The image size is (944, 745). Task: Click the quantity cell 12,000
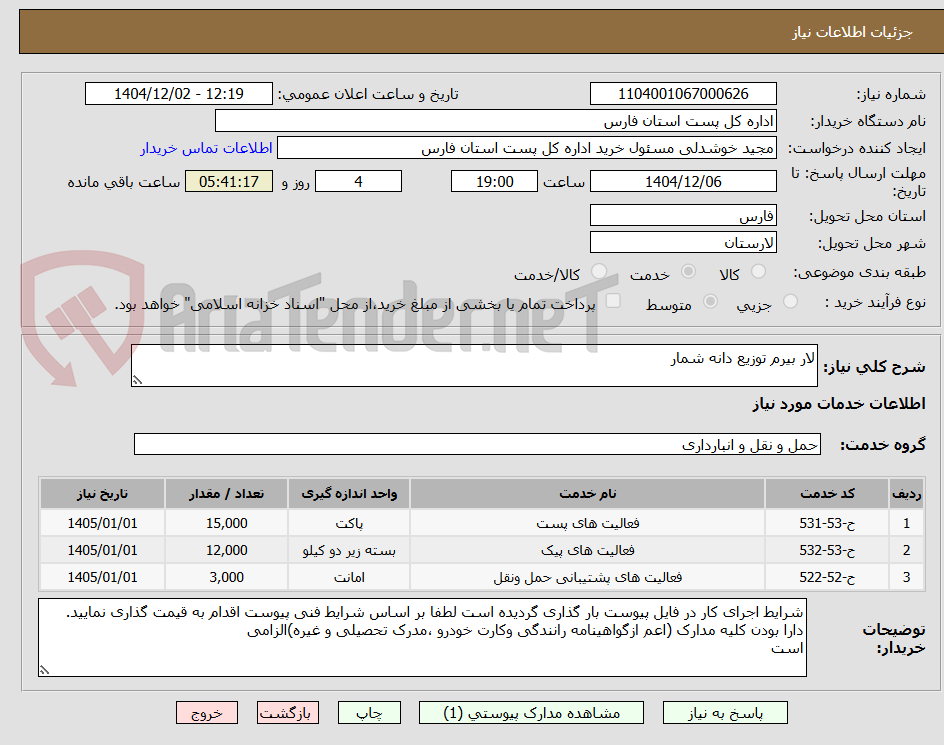226,550
